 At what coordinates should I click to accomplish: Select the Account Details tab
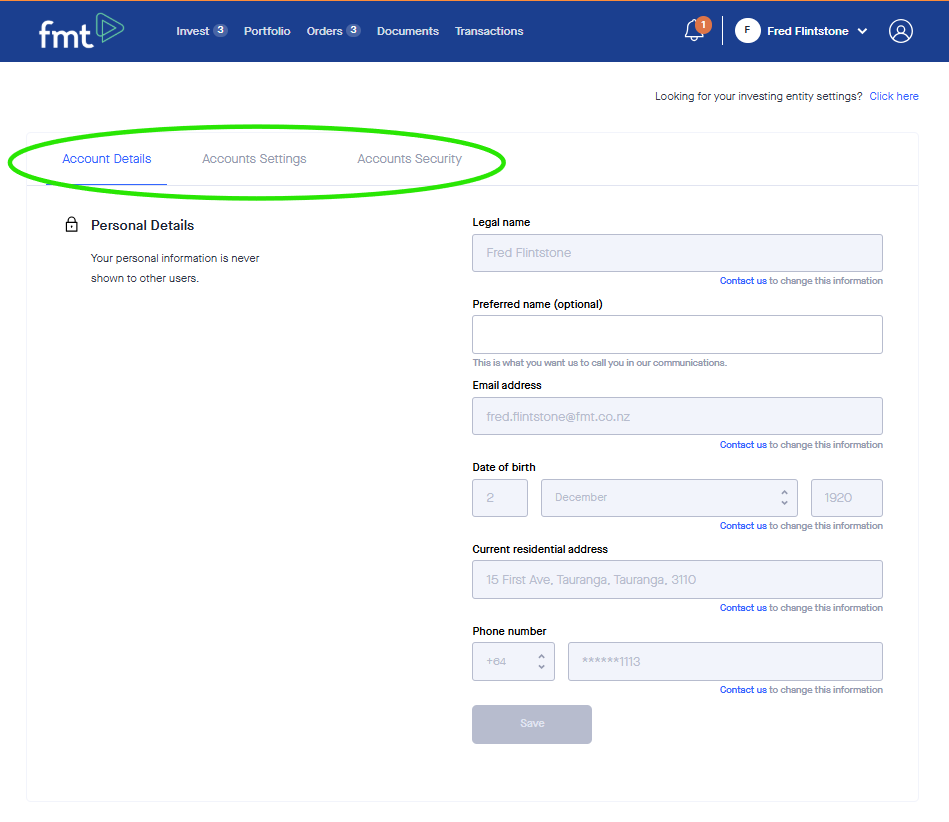pyautogui.click(x=107, y=159)
